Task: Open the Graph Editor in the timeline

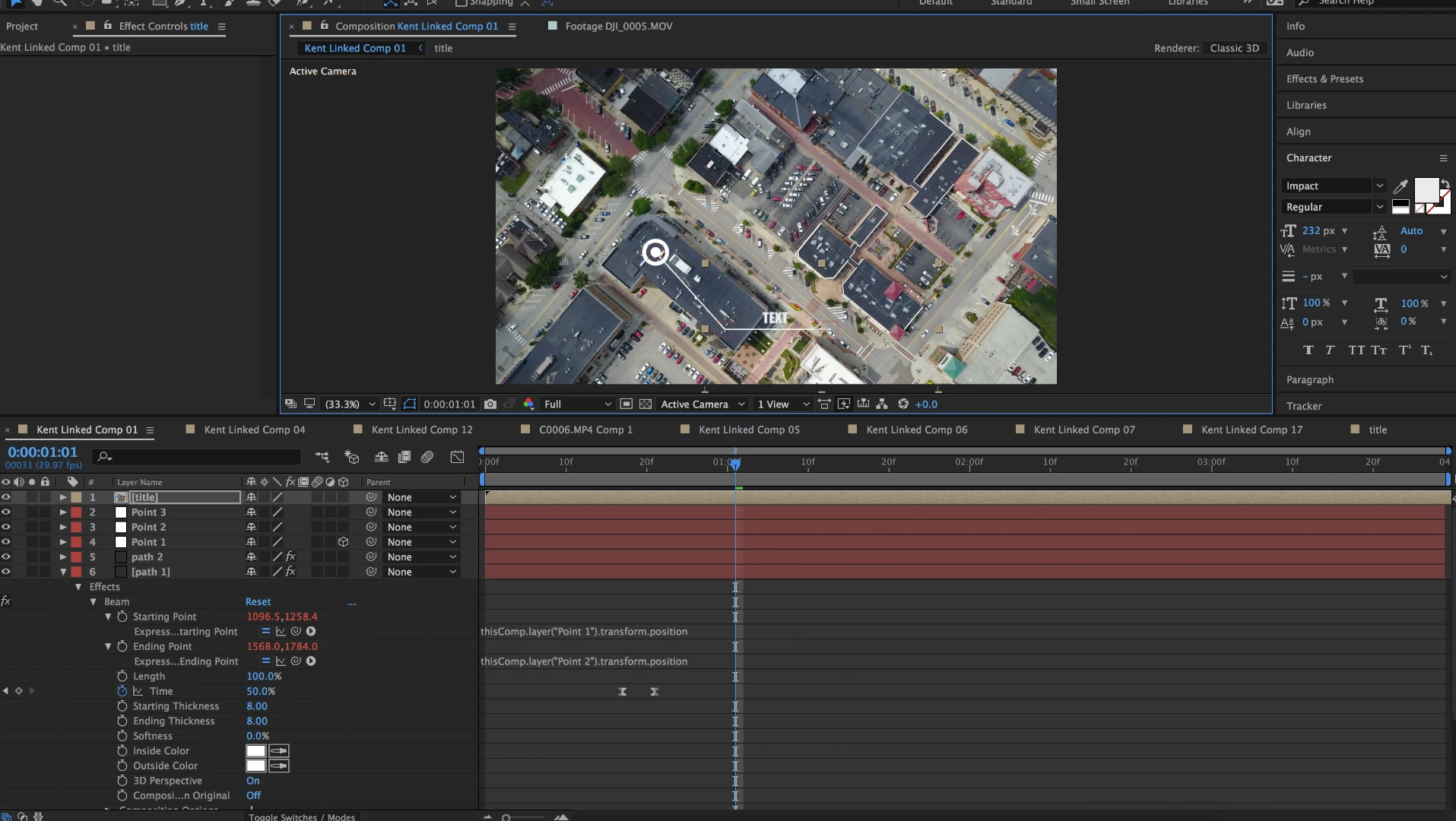Action: point(457,457)
